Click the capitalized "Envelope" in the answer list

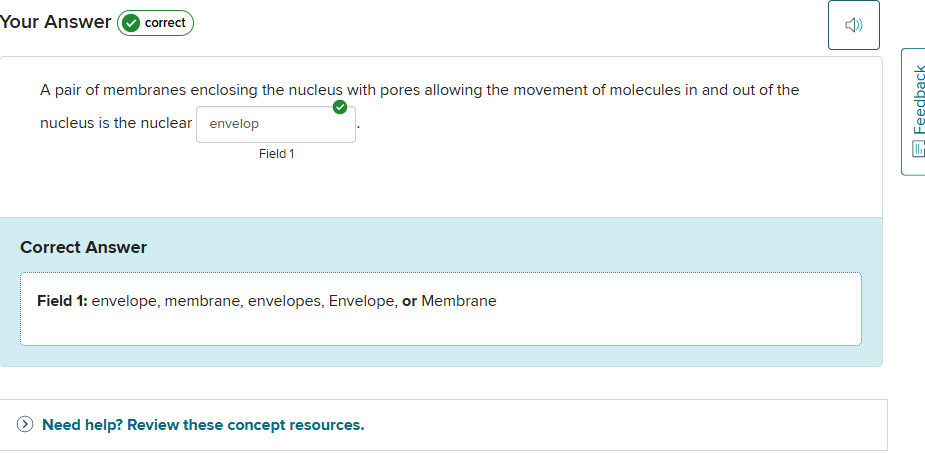pos(361,301)
